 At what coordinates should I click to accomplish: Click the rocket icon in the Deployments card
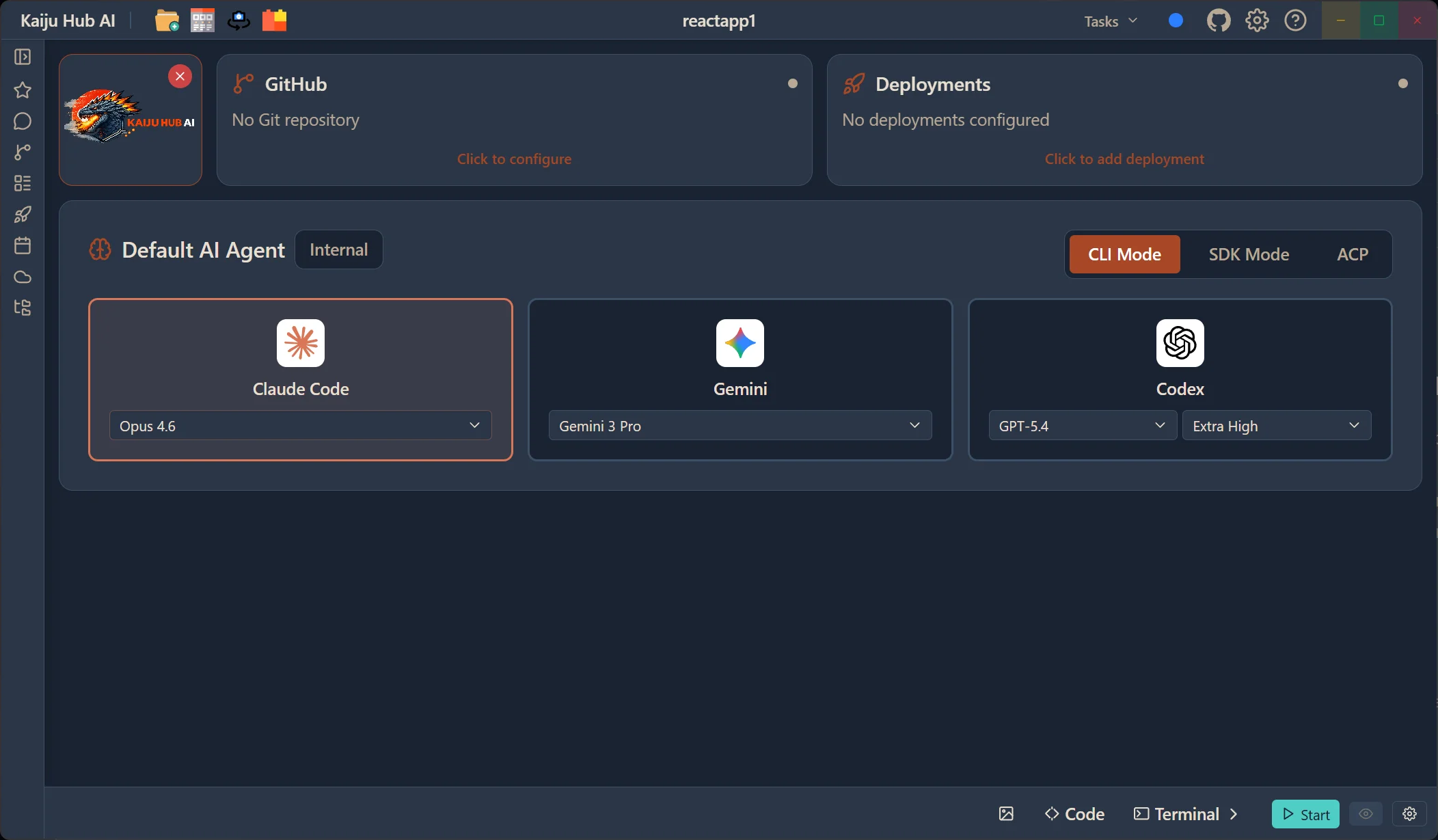point(854,83)
